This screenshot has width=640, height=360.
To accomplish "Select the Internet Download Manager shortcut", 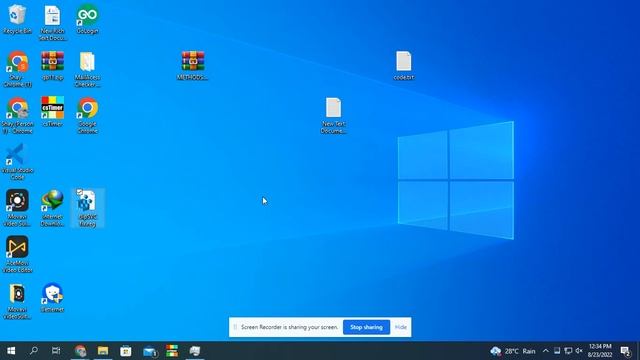I will coord(52,208).
